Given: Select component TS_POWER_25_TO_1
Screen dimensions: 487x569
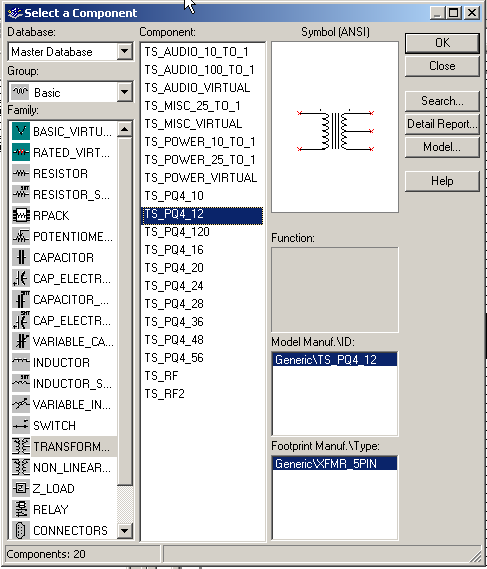Looking at the screenshot, I should (x=200, y=160).
